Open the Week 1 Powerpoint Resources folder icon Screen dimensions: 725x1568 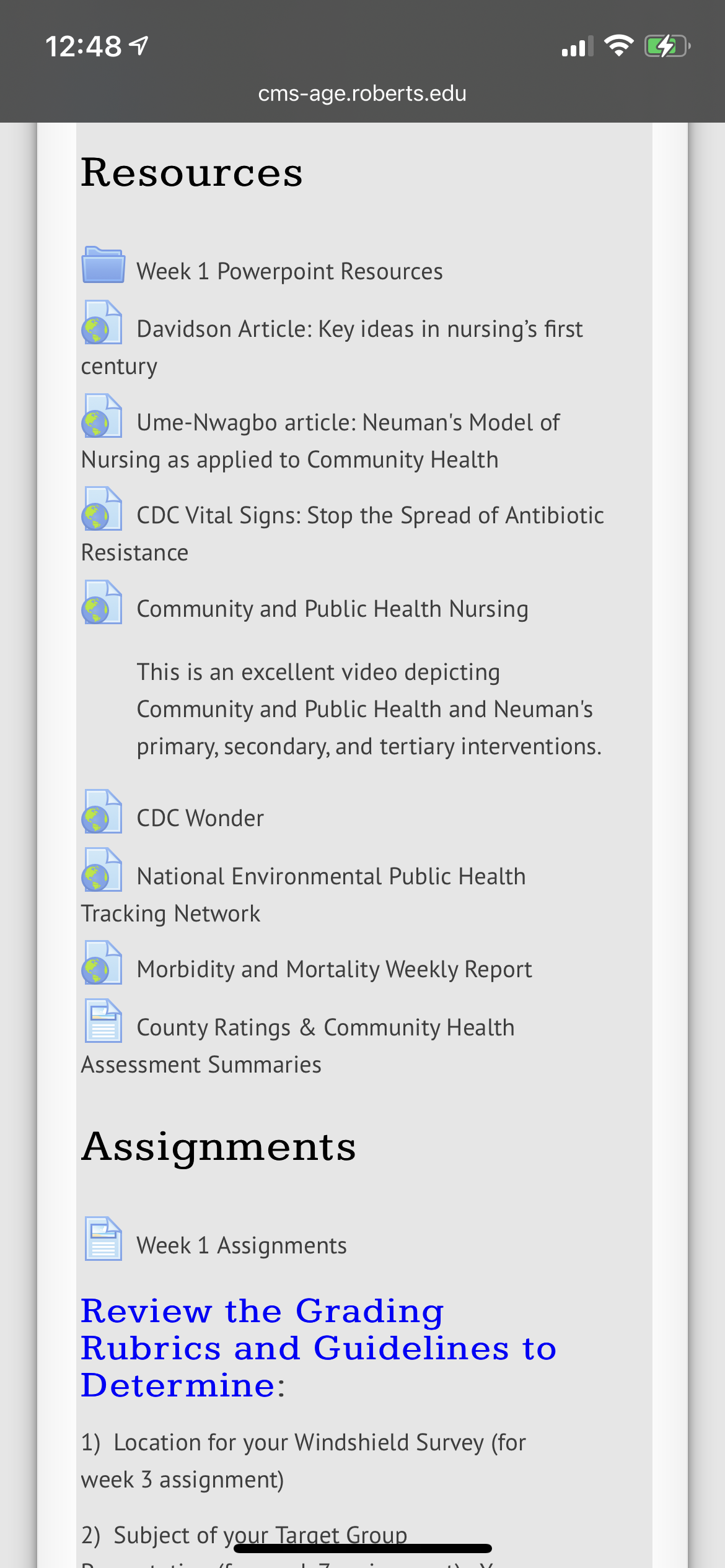tap(103, 264)
